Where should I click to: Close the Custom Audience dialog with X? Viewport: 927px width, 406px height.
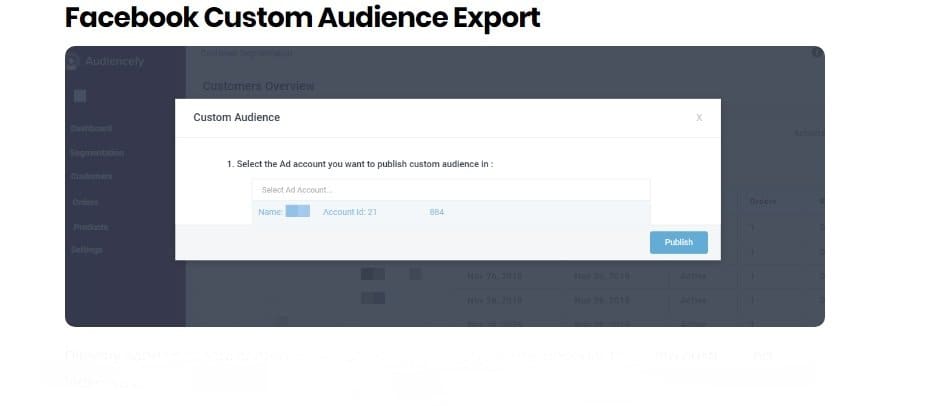699,118
